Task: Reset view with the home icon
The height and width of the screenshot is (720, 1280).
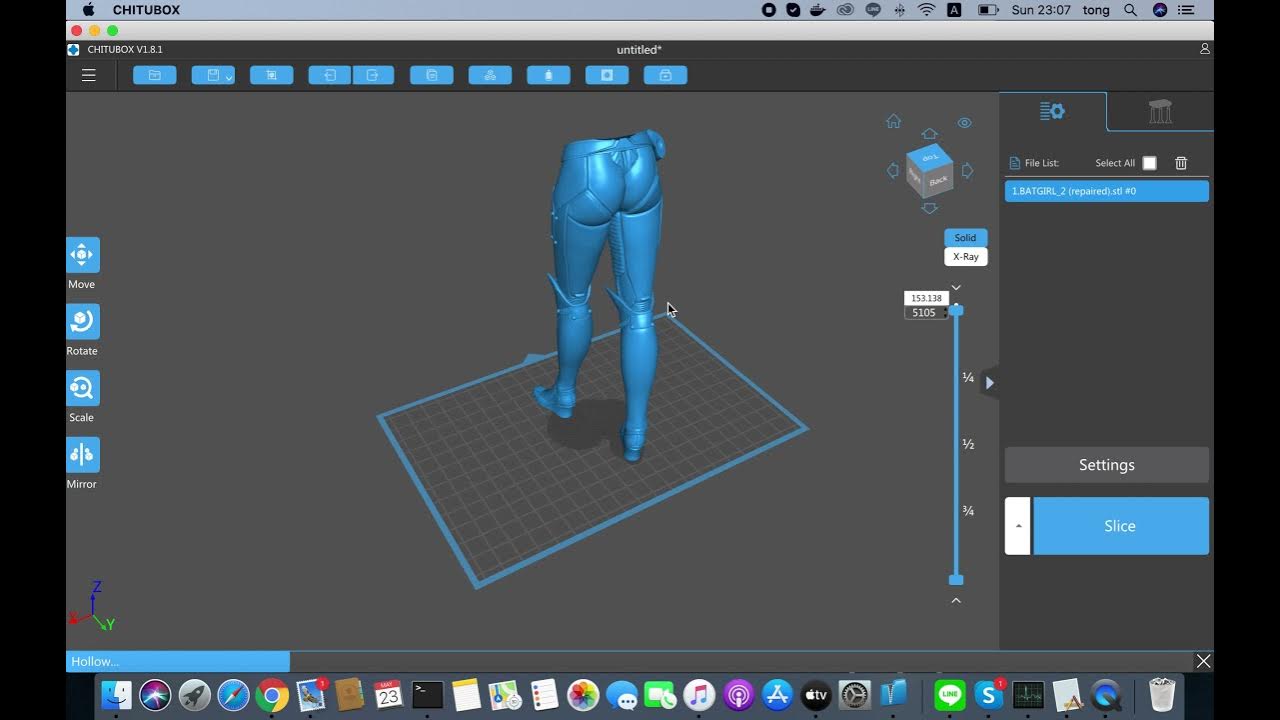Action: 894,121
